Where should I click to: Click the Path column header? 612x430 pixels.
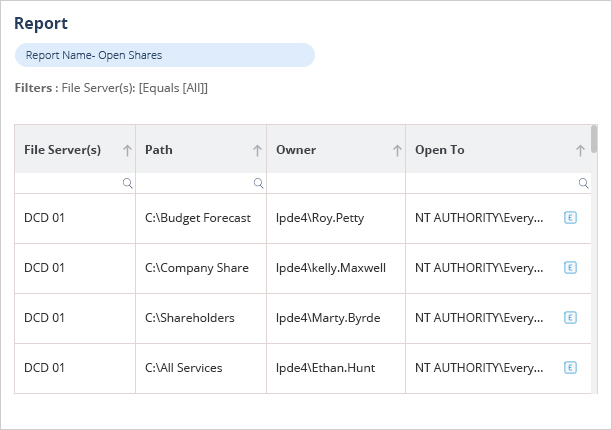tap(201, 149)
